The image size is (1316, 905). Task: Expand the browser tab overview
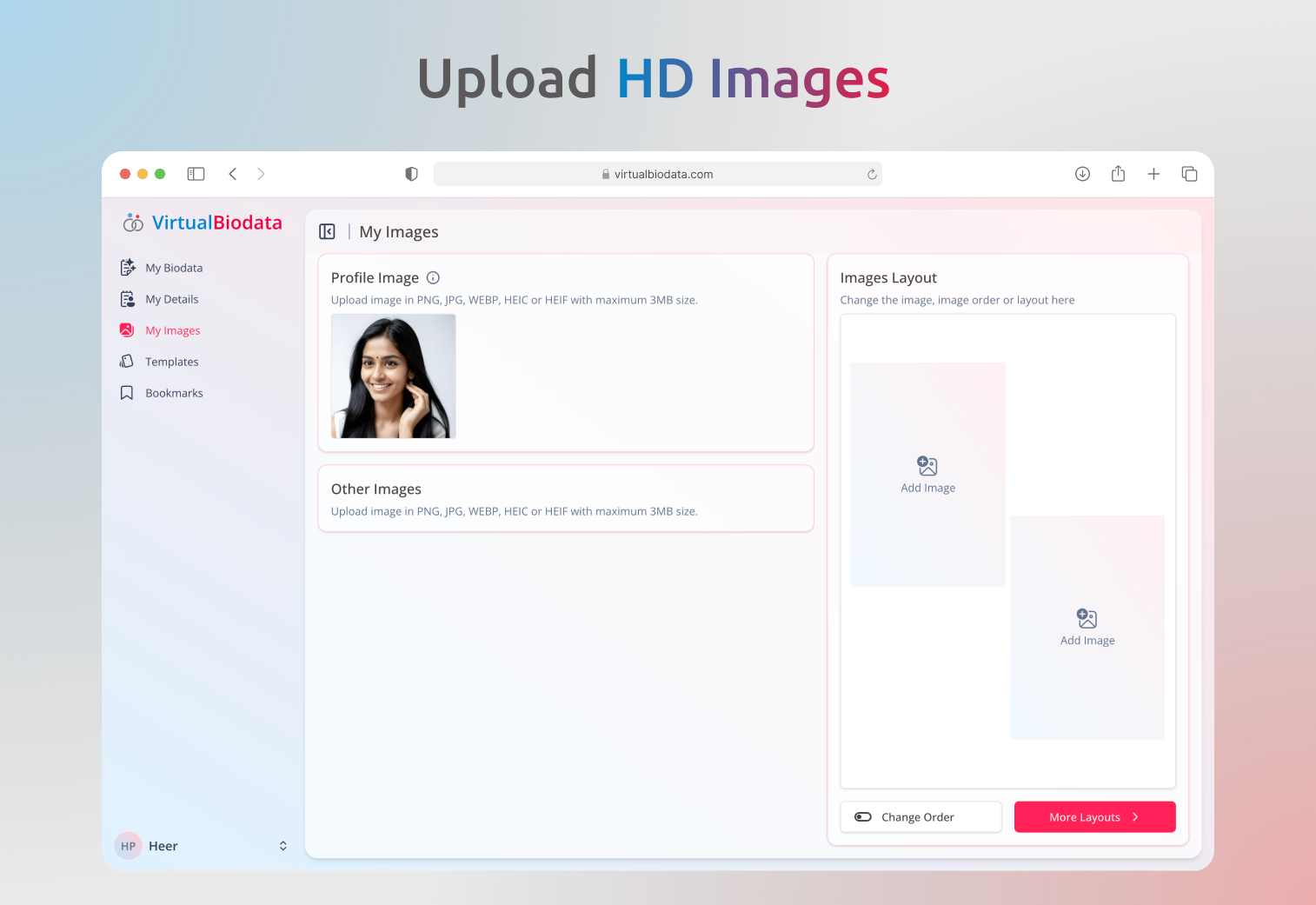[x=1189, y=173]
